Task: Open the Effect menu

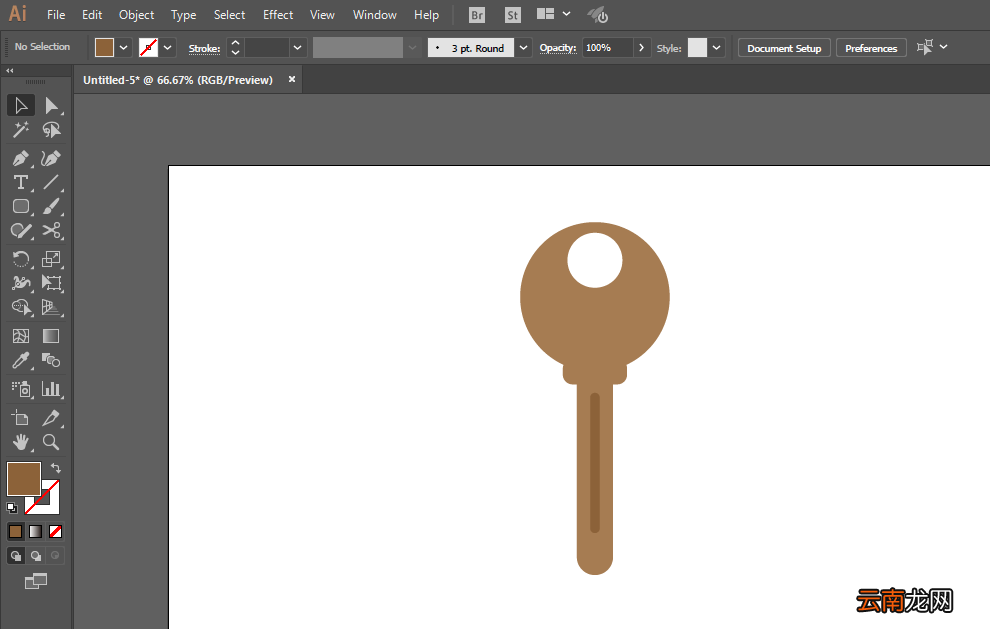Action: click(278, 15)
